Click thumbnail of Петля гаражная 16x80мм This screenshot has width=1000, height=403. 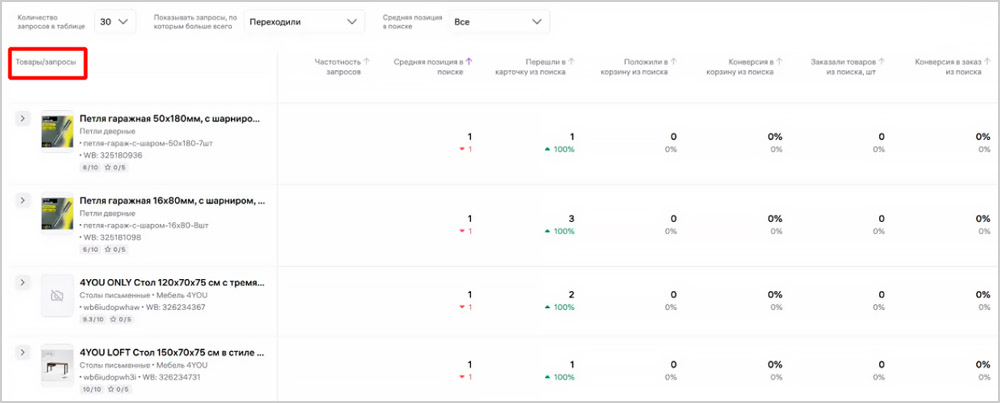point(57,215)
